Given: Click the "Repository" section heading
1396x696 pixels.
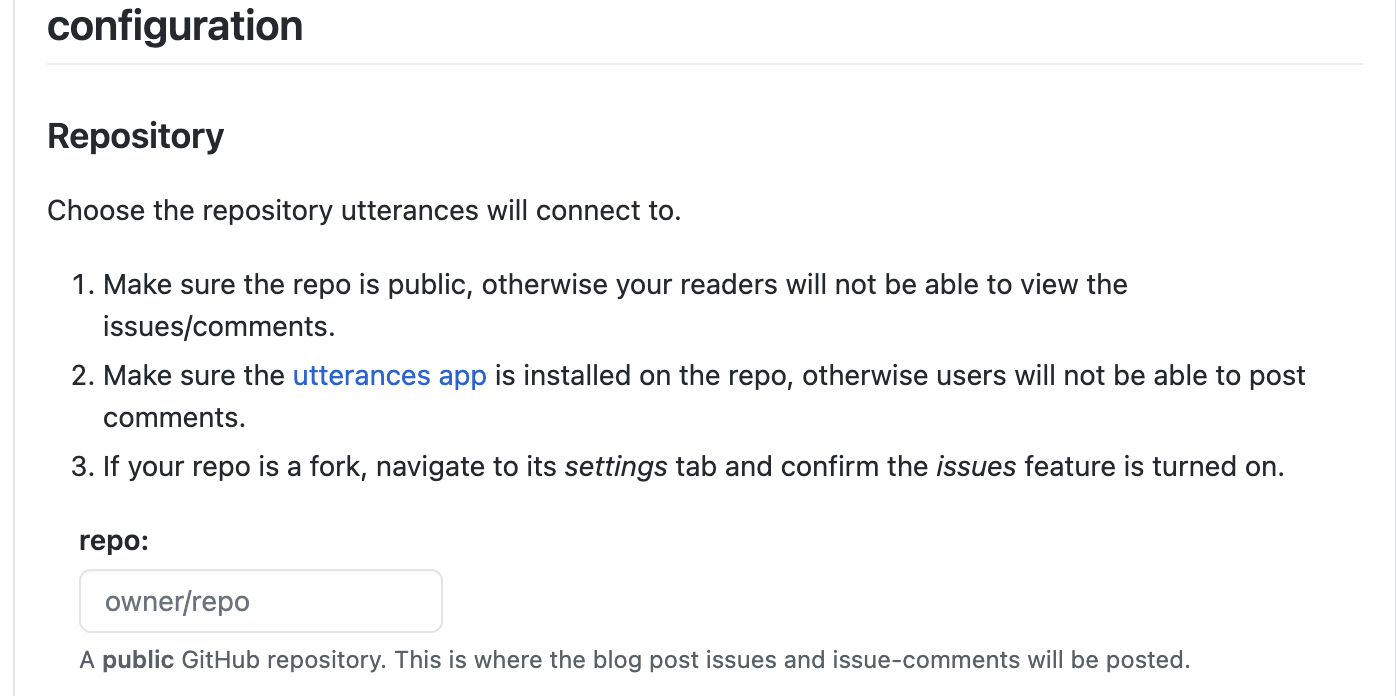Looking at the screenshot, I should click(135, 136).
